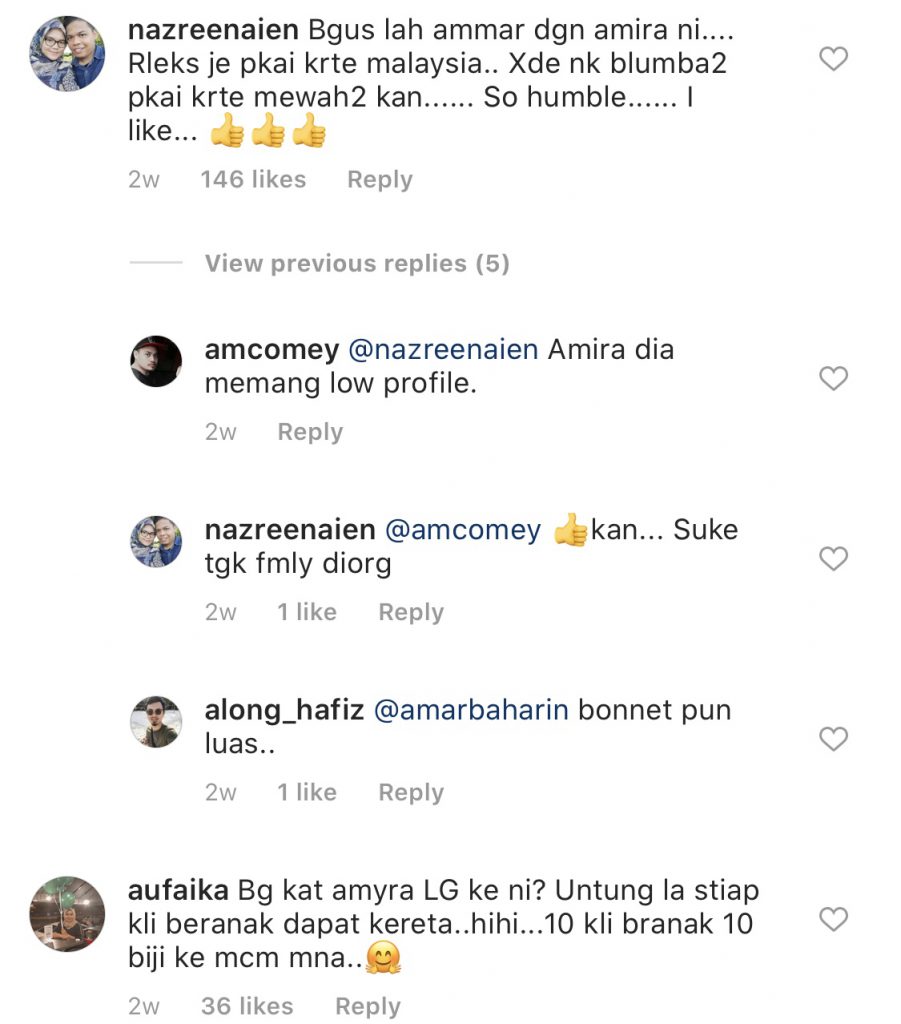Tap heart beside amcomey's low profile reply
Viewport: 901px width, 1024px height.
click(x=833, y=378)
